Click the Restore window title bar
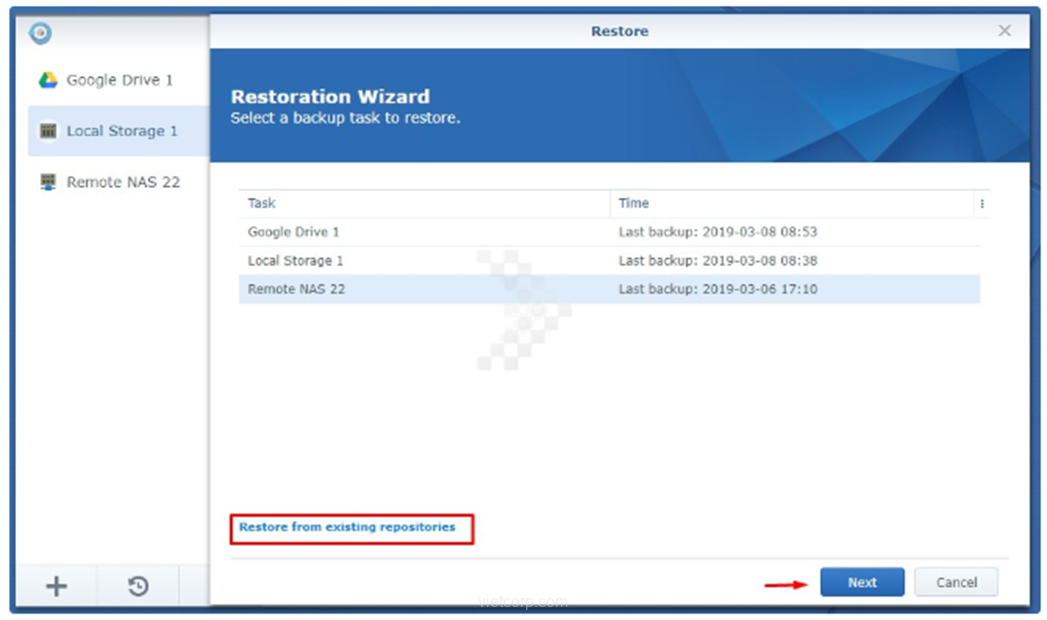 619,31
